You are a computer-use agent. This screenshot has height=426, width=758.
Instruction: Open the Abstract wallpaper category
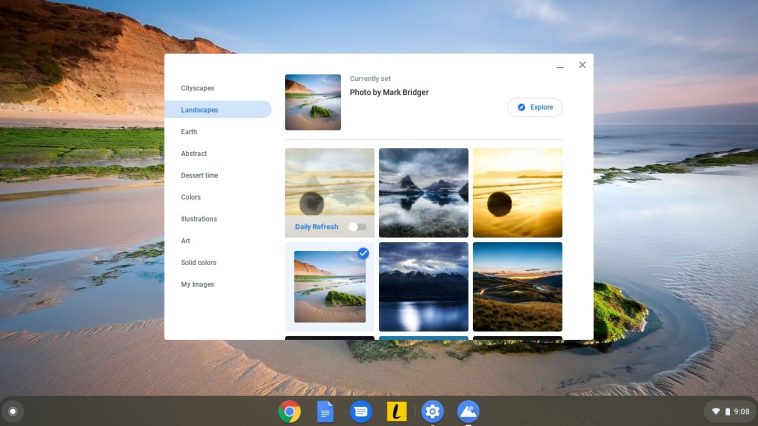(194, 154)
